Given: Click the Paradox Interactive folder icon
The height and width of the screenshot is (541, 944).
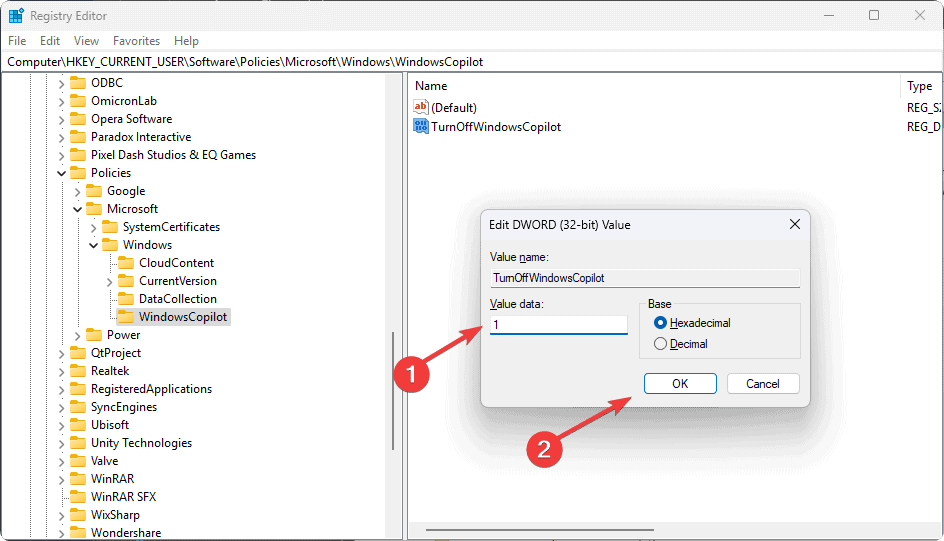Looking at the screenshot, I should pos(78,137).
